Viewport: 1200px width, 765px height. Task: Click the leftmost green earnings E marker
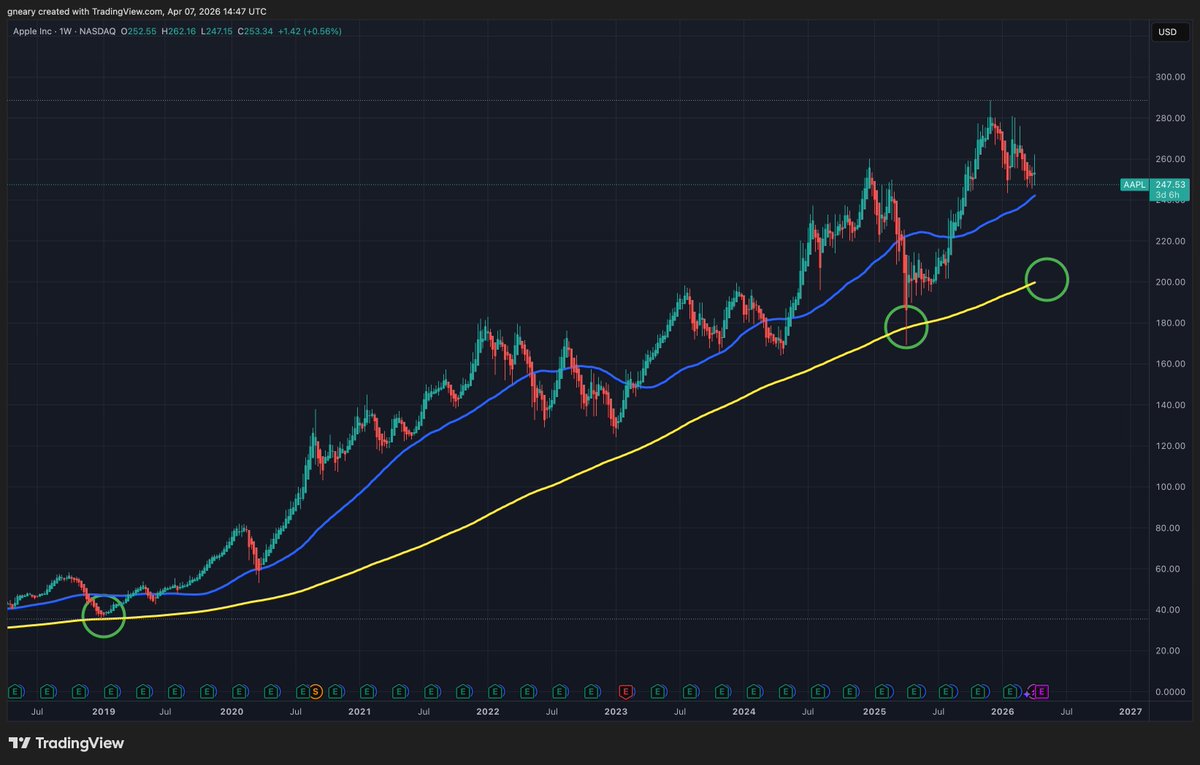click(16, 691)
